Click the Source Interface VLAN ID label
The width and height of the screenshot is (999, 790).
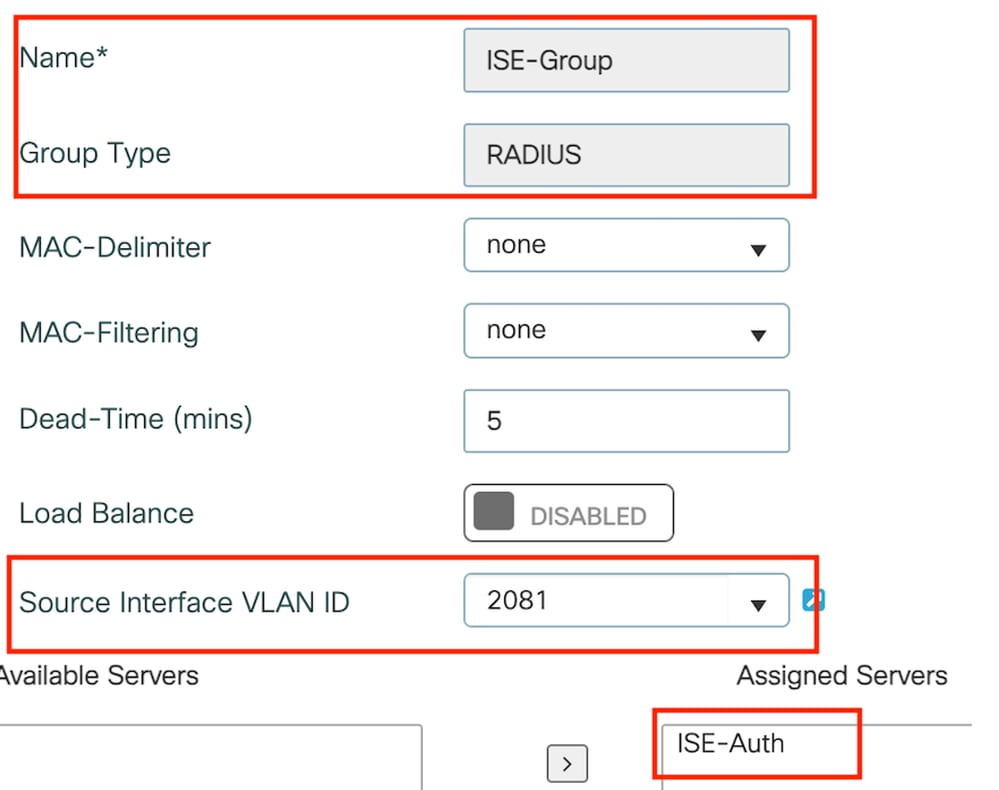[184, 602]
